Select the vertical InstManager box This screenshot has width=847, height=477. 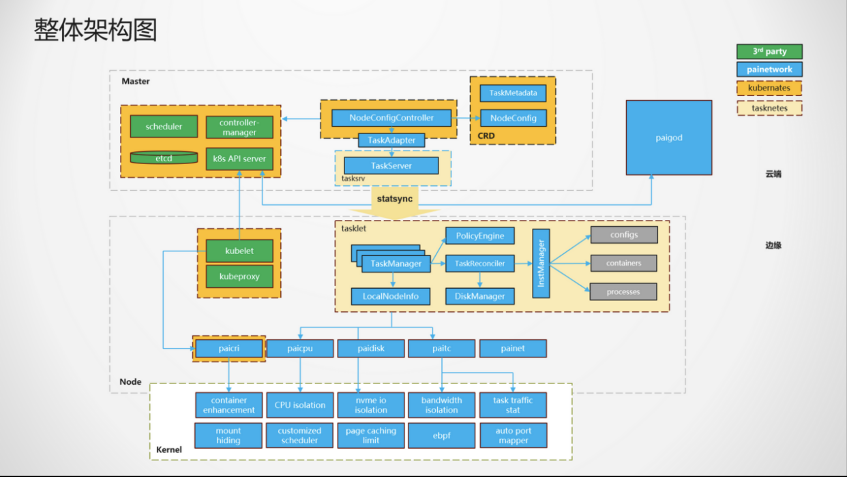coord(541,264)
